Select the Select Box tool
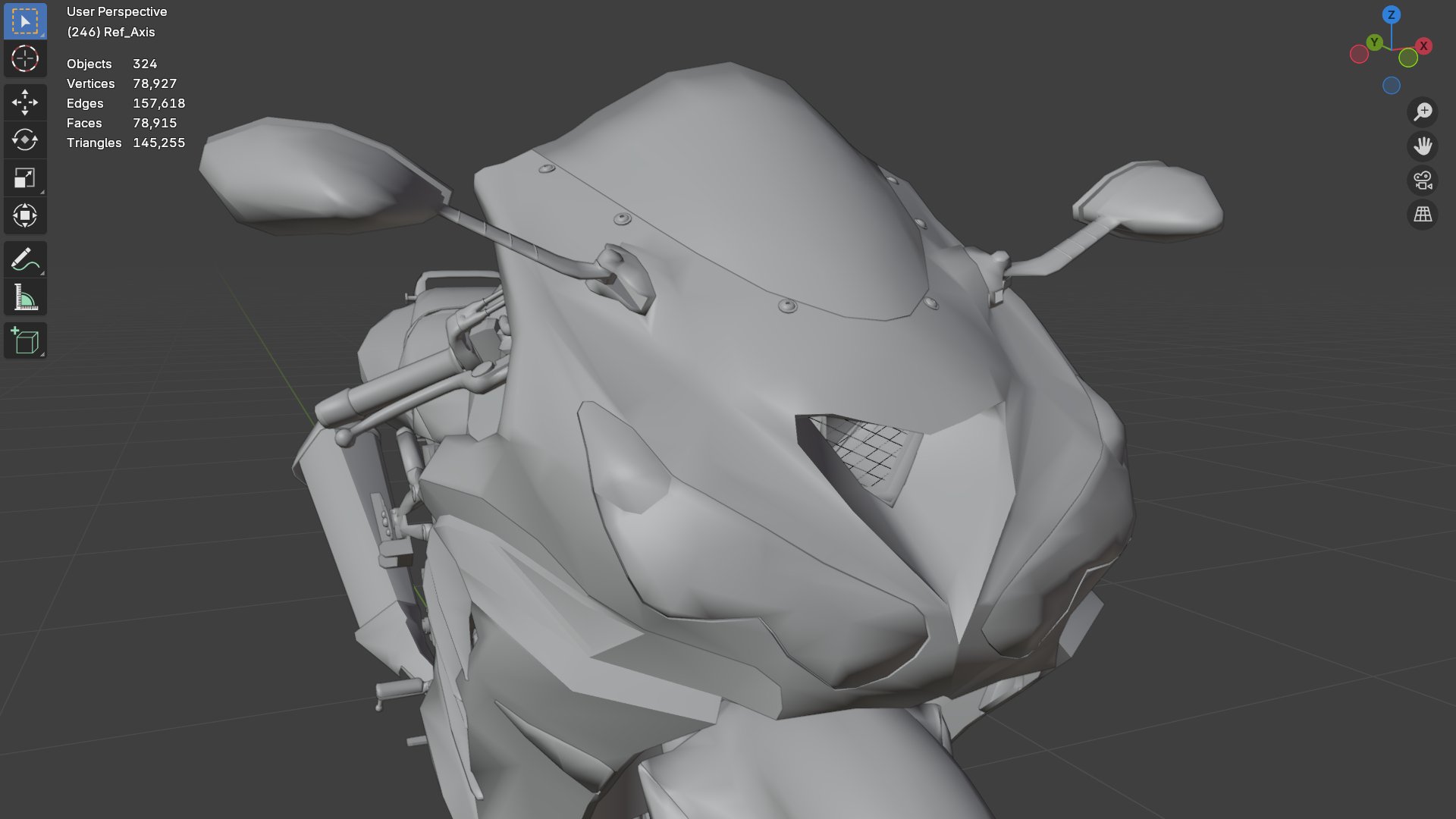Viewport: 1456px width, 819px height. [25, 21]
